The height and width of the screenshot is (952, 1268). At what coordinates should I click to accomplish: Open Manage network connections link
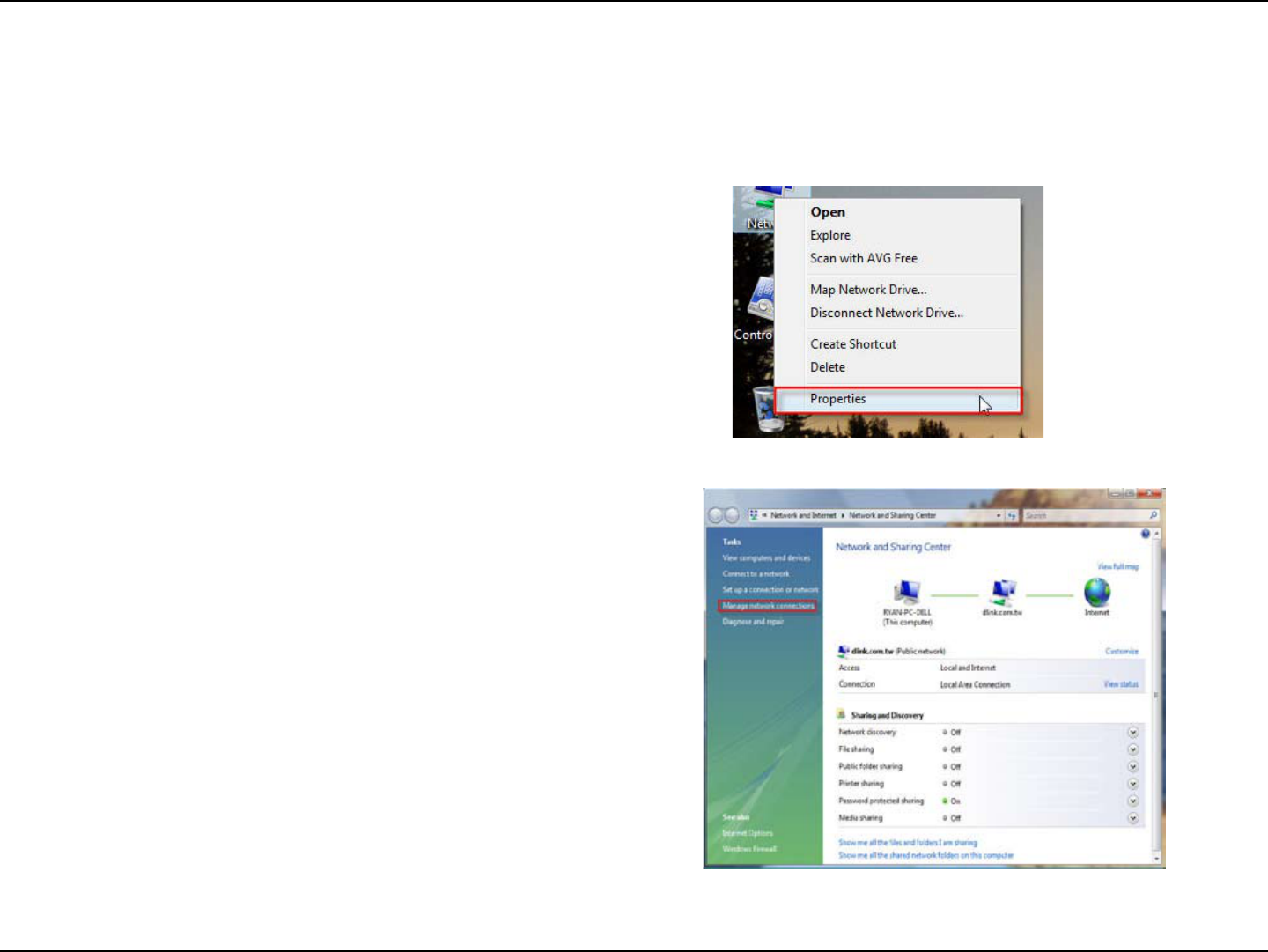[768, 606]
